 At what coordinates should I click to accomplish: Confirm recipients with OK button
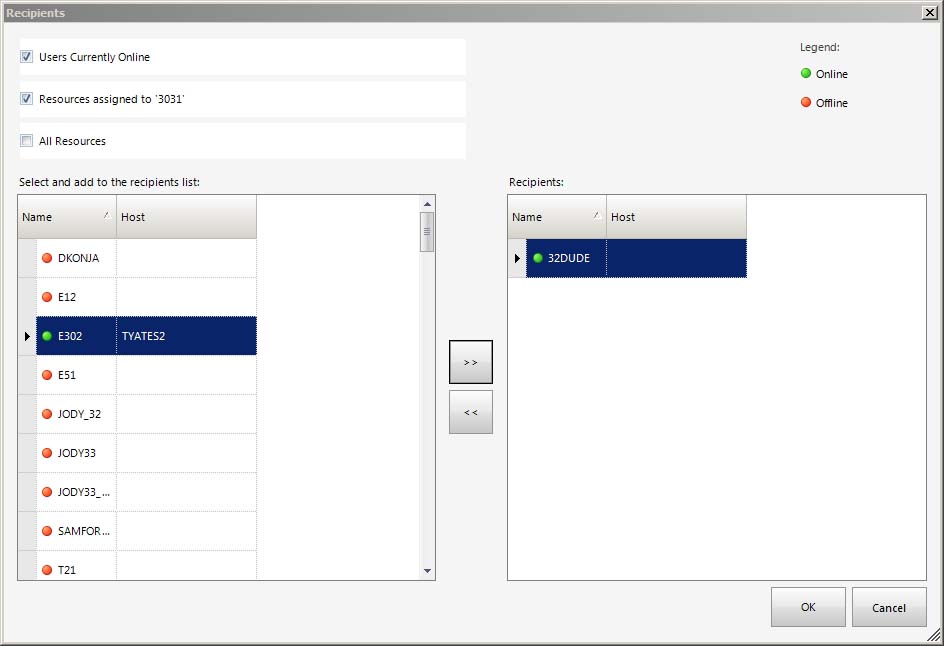[x=808, y=607]
